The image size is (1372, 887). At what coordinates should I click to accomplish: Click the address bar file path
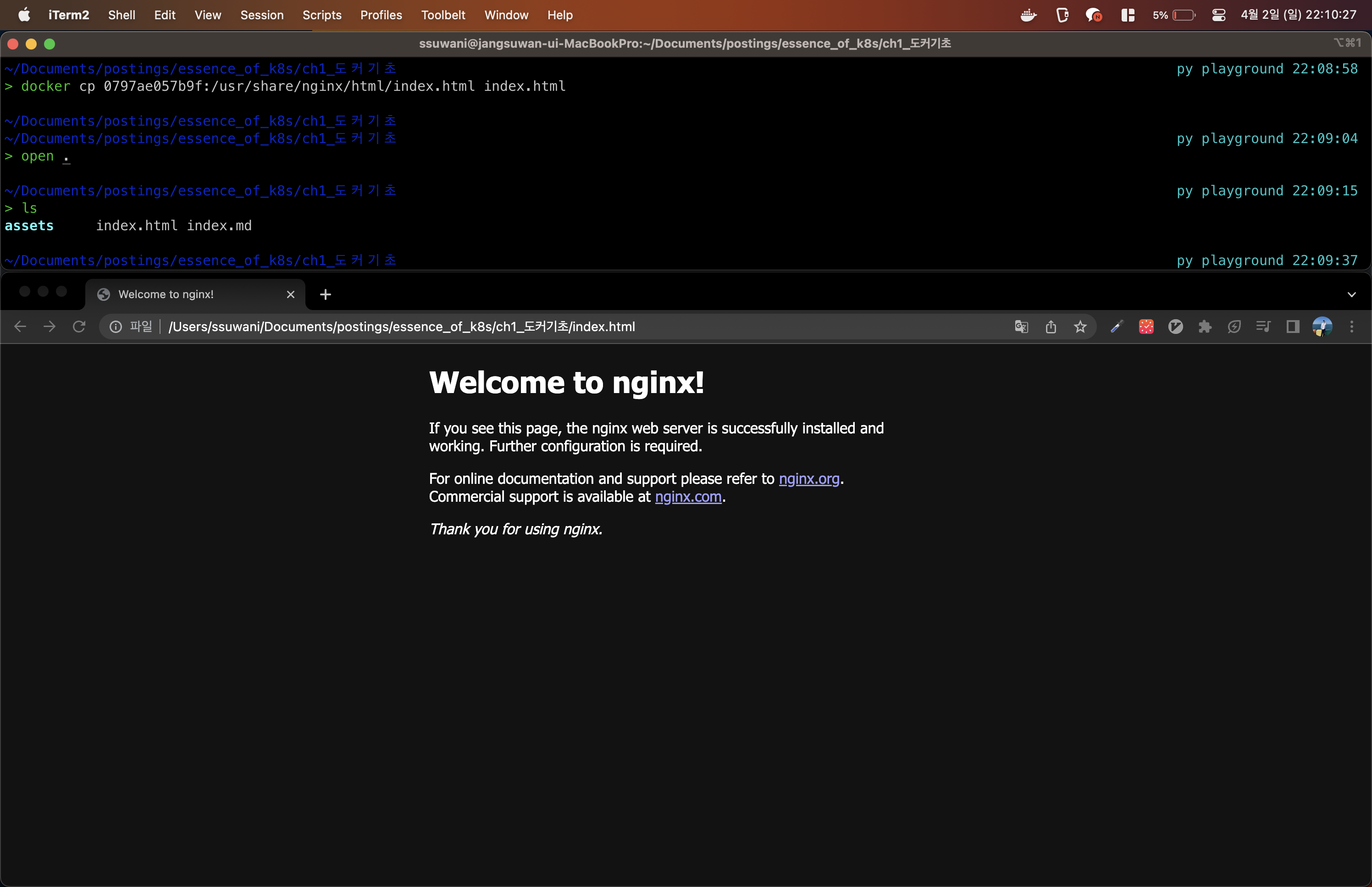pyautogui.click(x=402, y=327)
